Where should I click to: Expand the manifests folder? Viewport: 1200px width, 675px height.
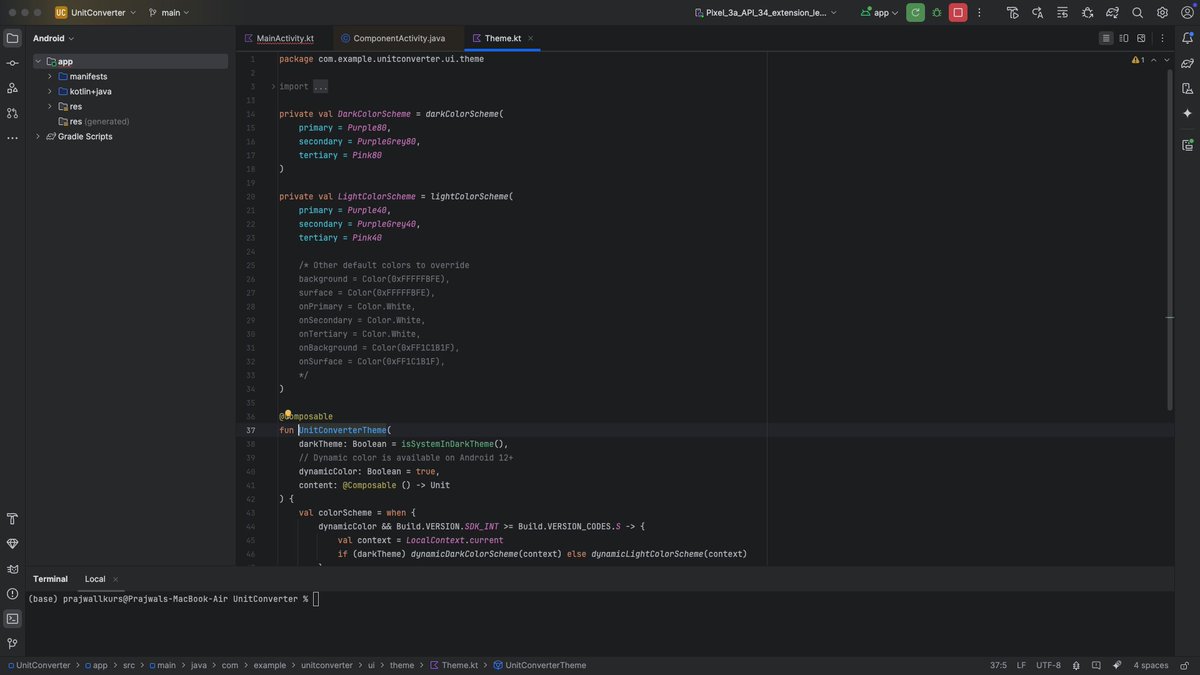click(50, 76)
